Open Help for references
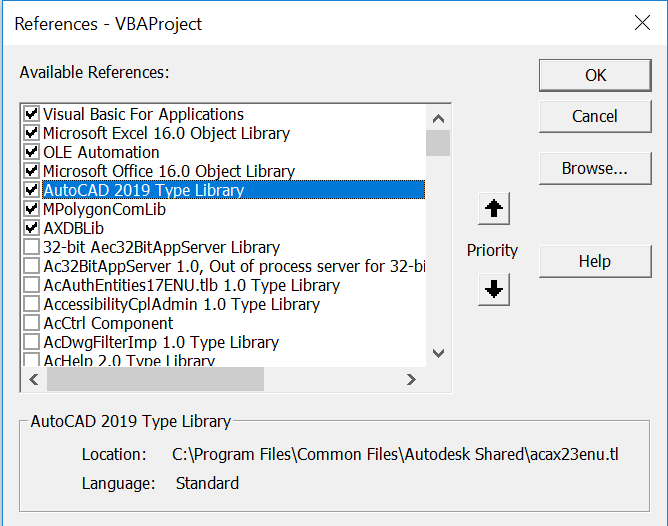Image resolution: width=668 pixels, height=526 pixels. tap(595, 261)
